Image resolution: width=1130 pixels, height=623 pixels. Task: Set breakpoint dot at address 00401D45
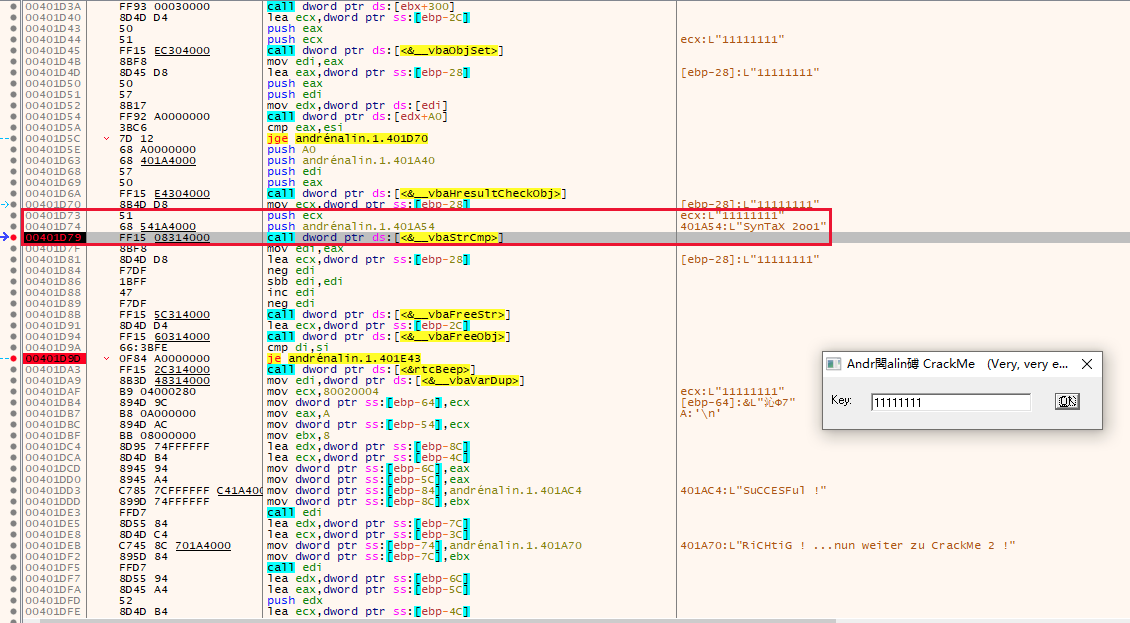point(14,50)
